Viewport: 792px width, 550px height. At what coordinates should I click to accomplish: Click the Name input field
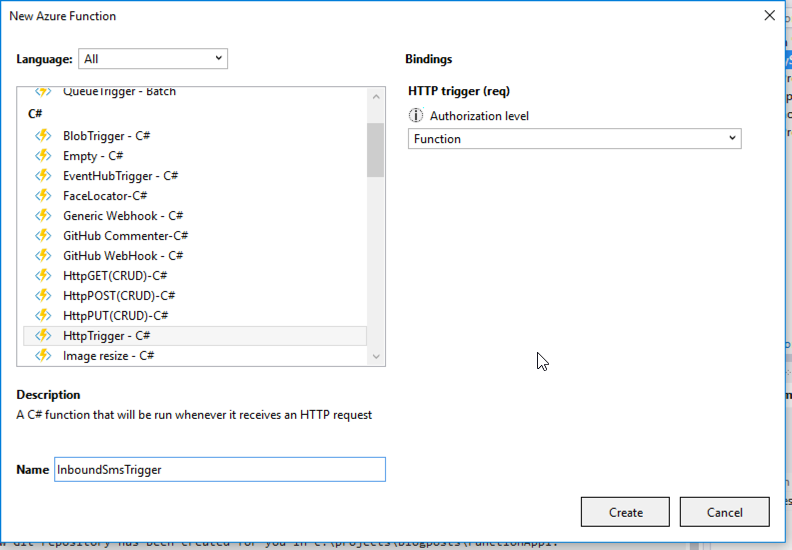click(220, 470)
